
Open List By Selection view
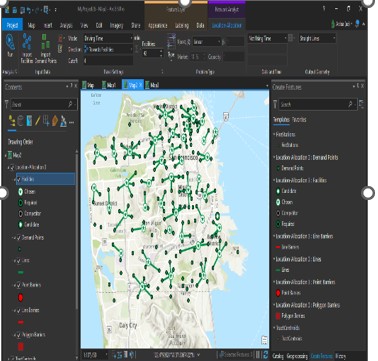29,121
